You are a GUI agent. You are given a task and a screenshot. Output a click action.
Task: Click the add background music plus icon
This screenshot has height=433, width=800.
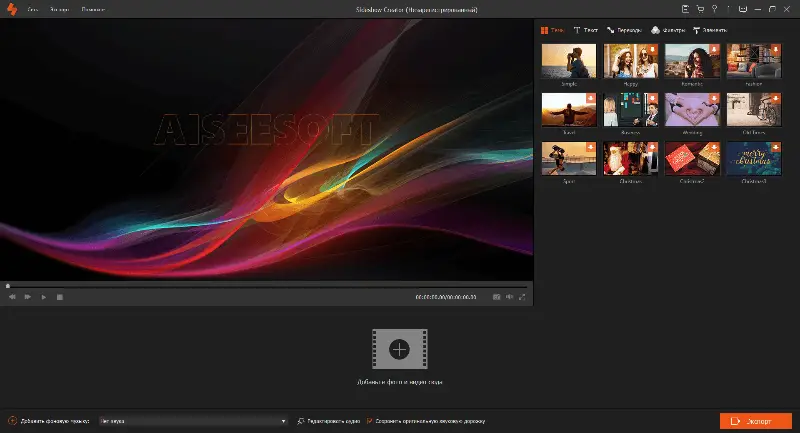click(13, 421)
